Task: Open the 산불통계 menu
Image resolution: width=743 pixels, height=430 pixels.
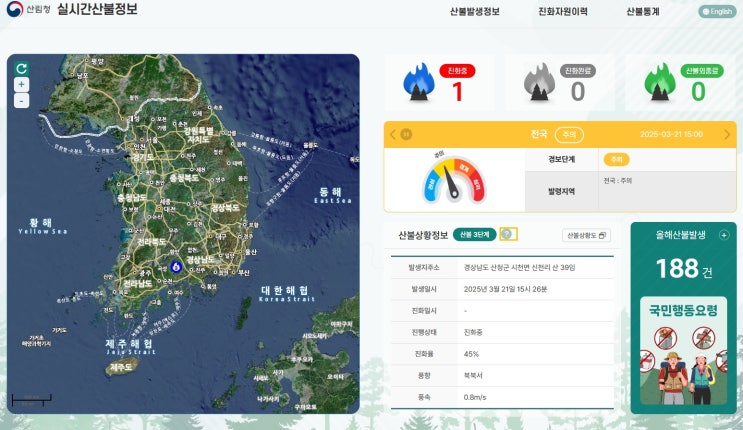Action: [643, 11]
